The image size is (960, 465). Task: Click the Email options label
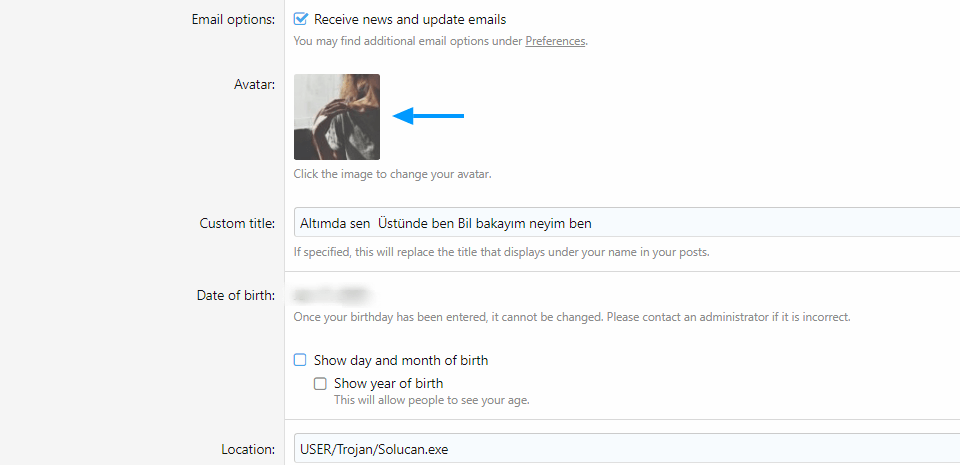point(233,20)
